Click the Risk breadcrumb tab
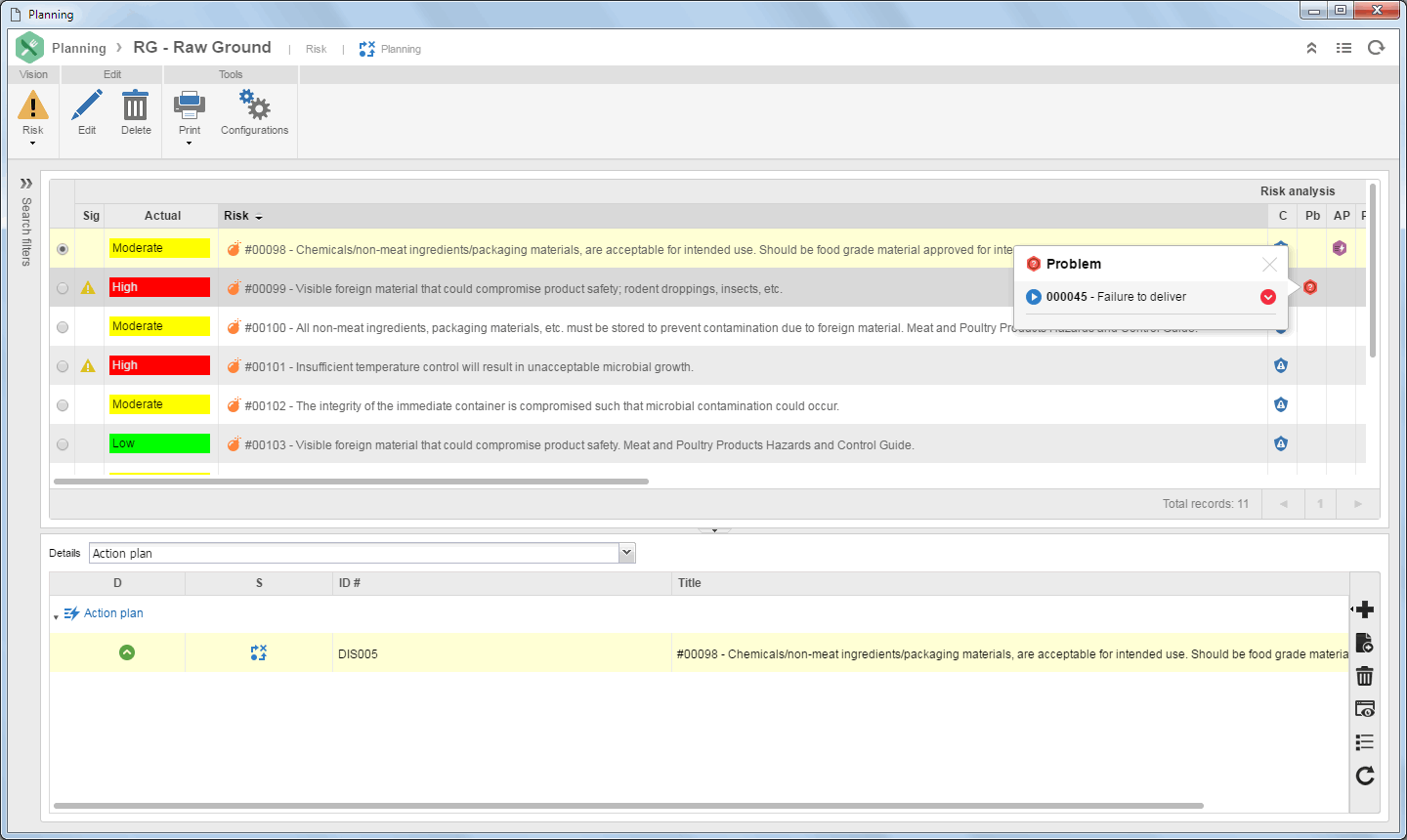This screenshot has height=840, width=1407. pos(316,49)
